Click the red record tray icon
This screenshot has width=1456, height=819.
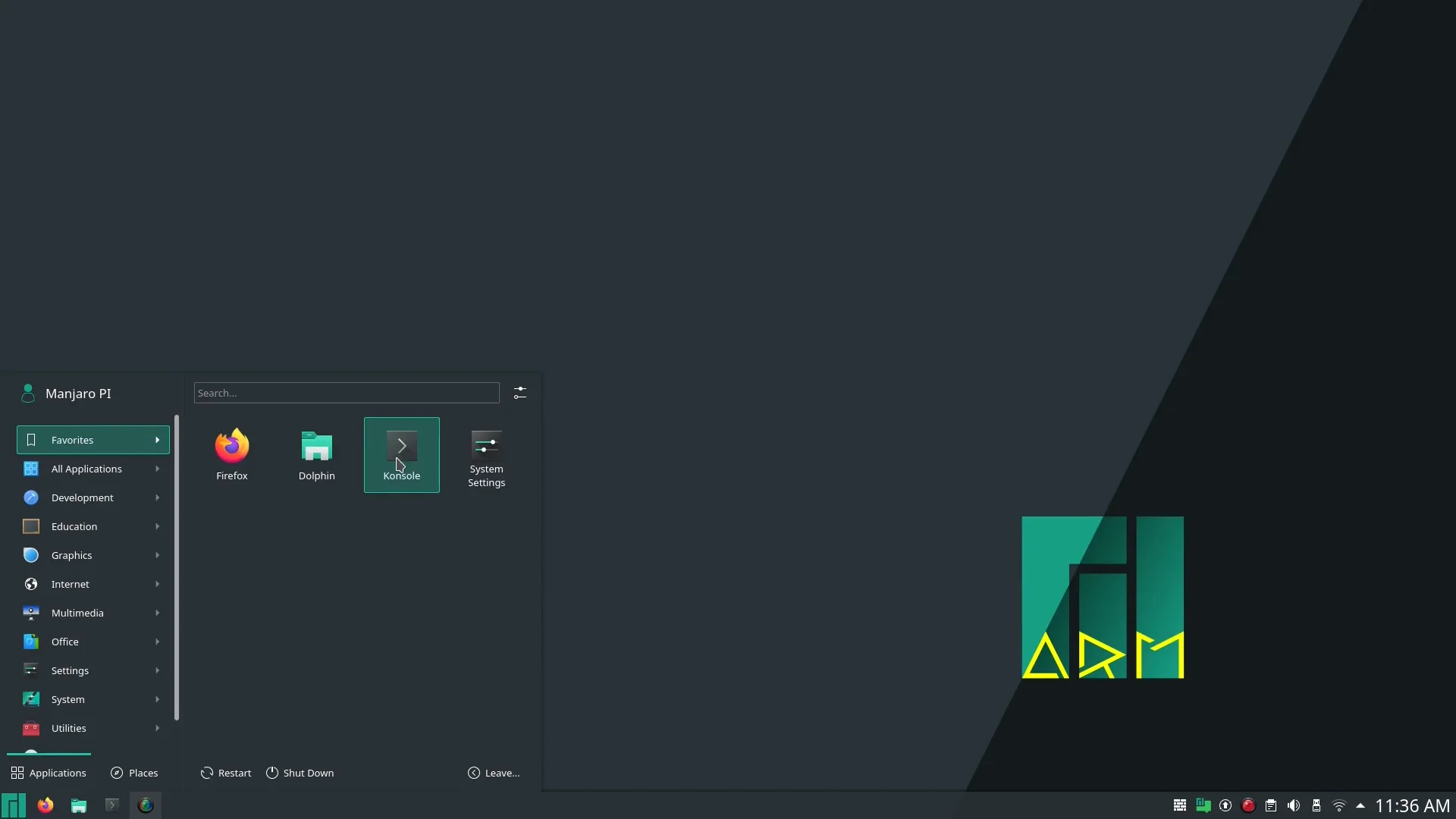(1248, 805)
